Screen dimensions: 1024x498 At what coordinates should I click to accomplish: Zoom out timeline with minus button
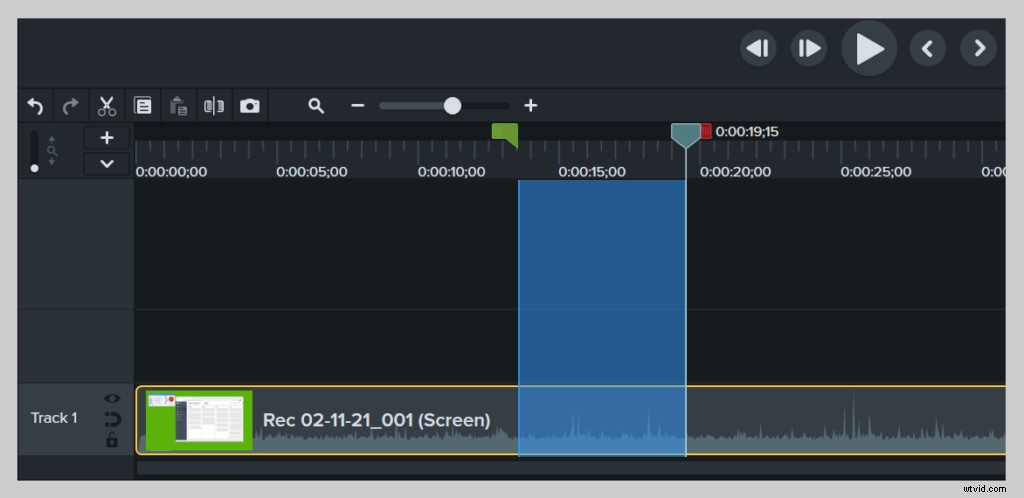click(357, 105)
